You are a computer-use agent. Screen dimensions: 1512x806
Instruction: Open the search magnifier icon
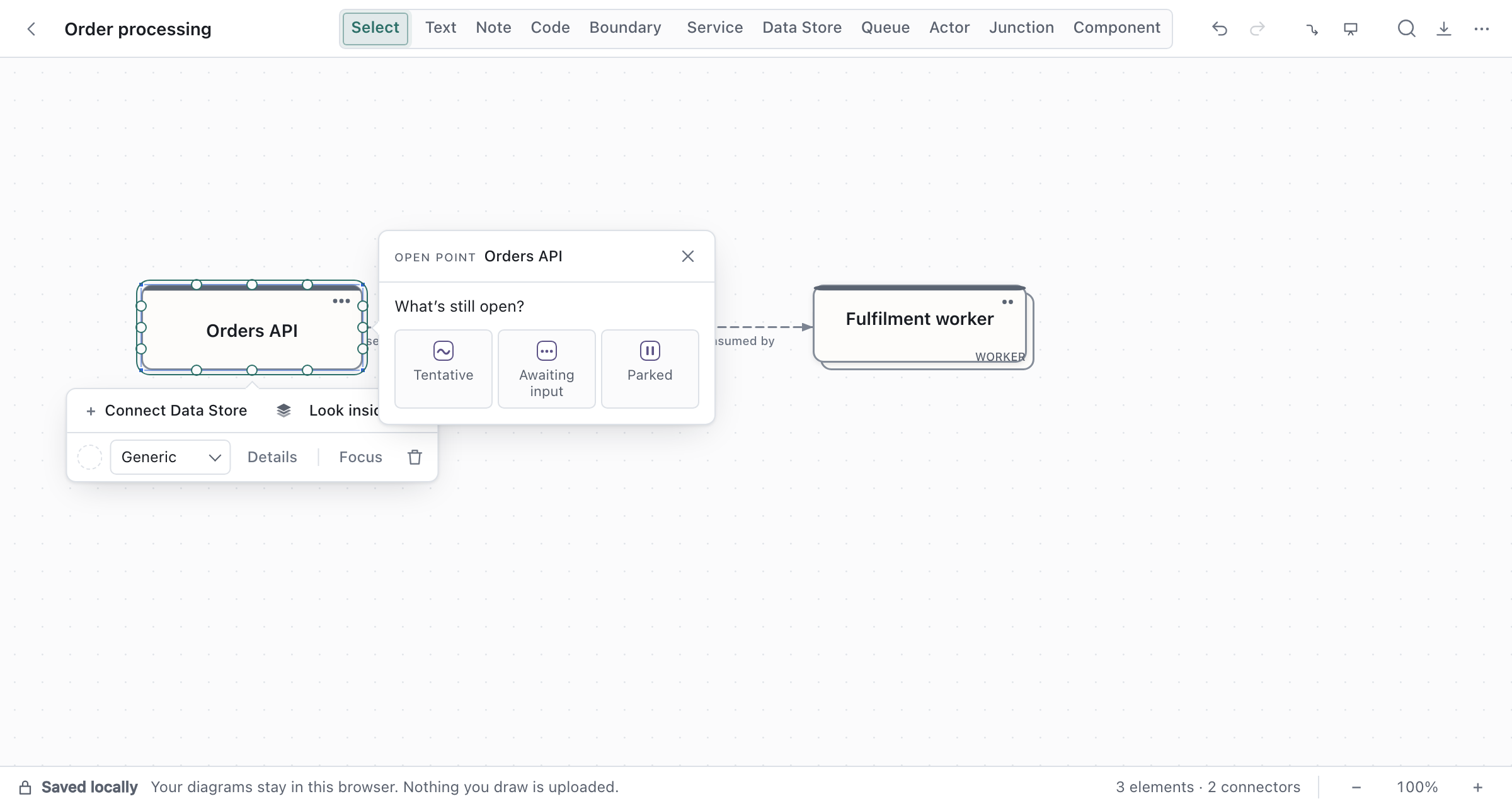[1406, 29]
